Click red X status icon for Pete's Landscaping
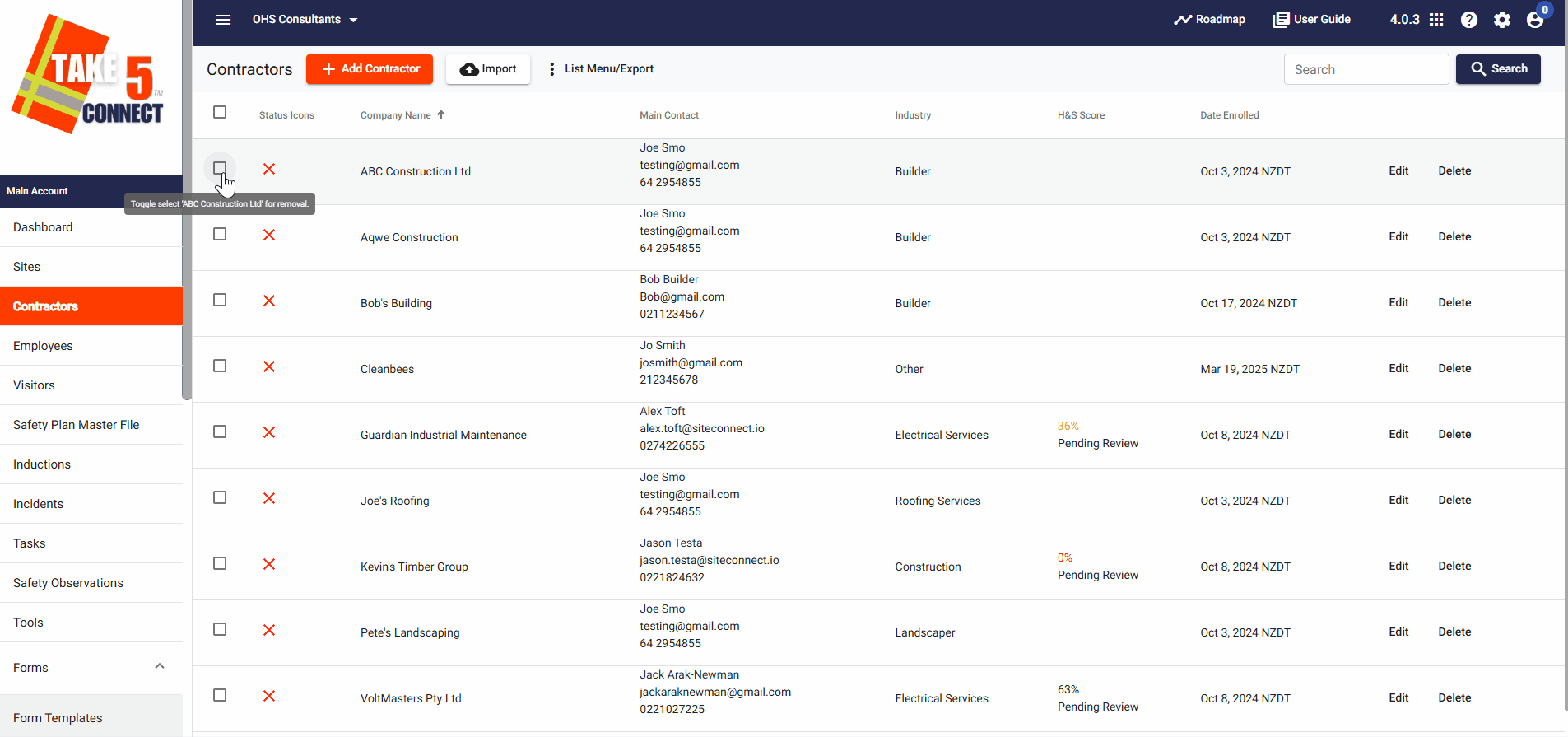Screen dimensions: 1568x737 click(269, 630)
